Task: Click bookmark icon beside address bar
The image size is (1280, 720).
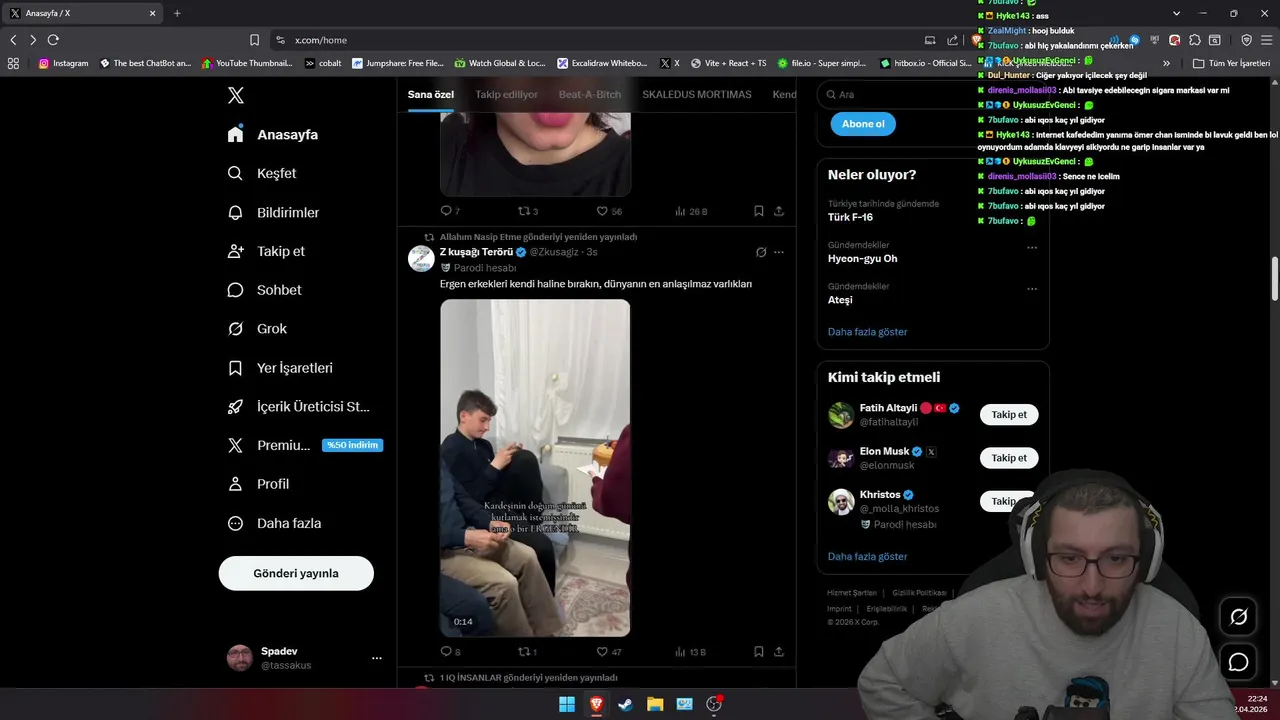Action: pos(254,40)
